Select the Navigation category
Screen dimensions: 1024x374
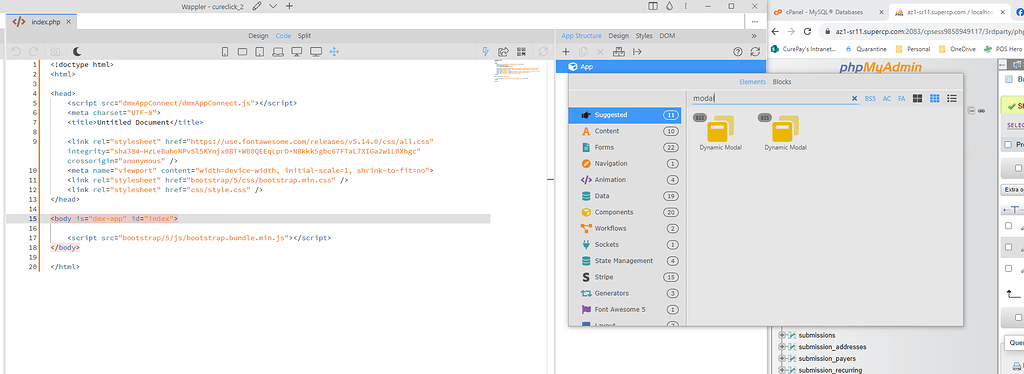coord(624,163)
